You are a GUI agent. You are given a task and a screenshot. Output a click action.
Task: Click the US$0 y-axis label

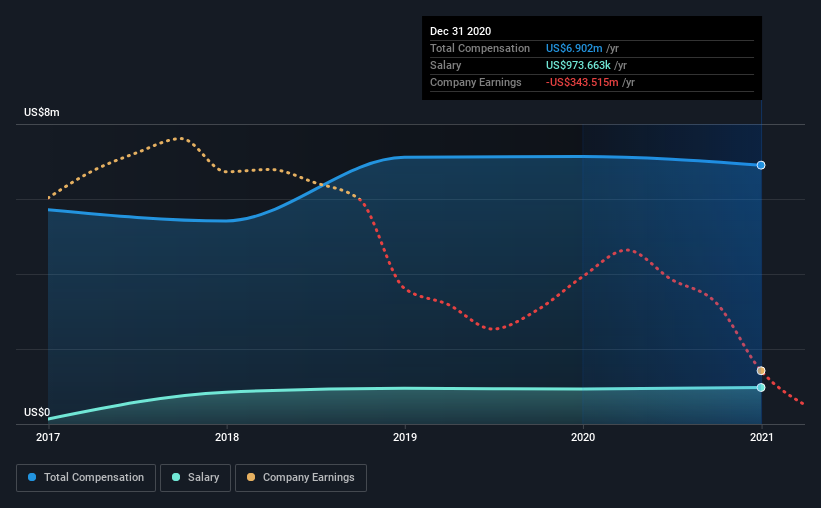[x=37, y=413]
